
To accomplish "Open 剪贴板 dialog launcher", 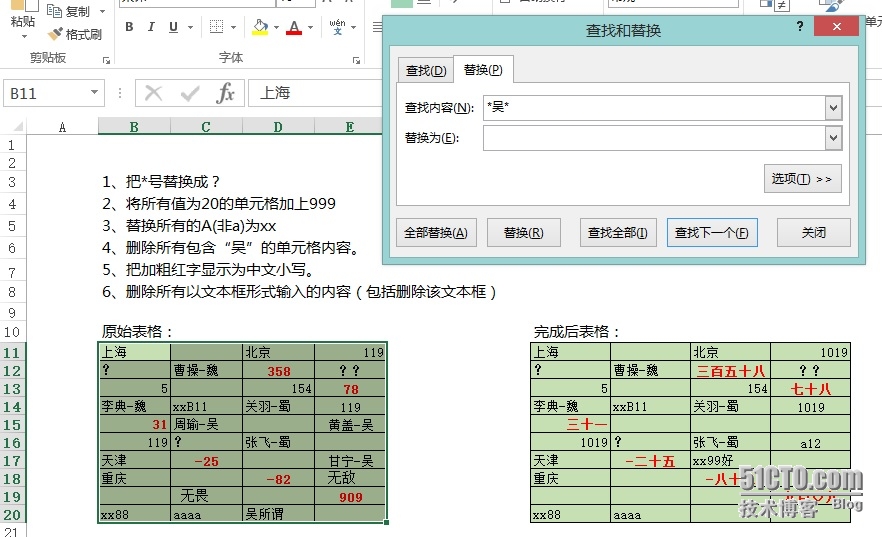I will [106, 60].
